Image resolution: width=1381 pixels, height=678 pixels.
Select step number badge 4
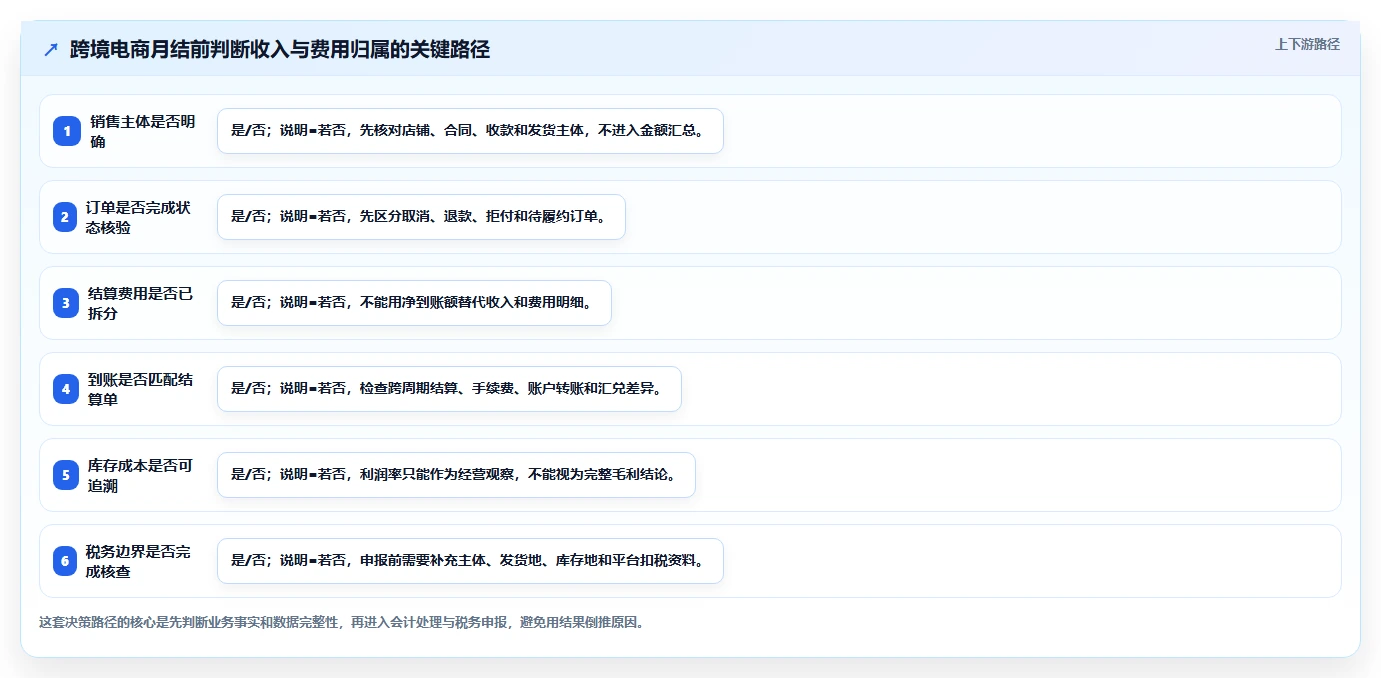[66, 389]
